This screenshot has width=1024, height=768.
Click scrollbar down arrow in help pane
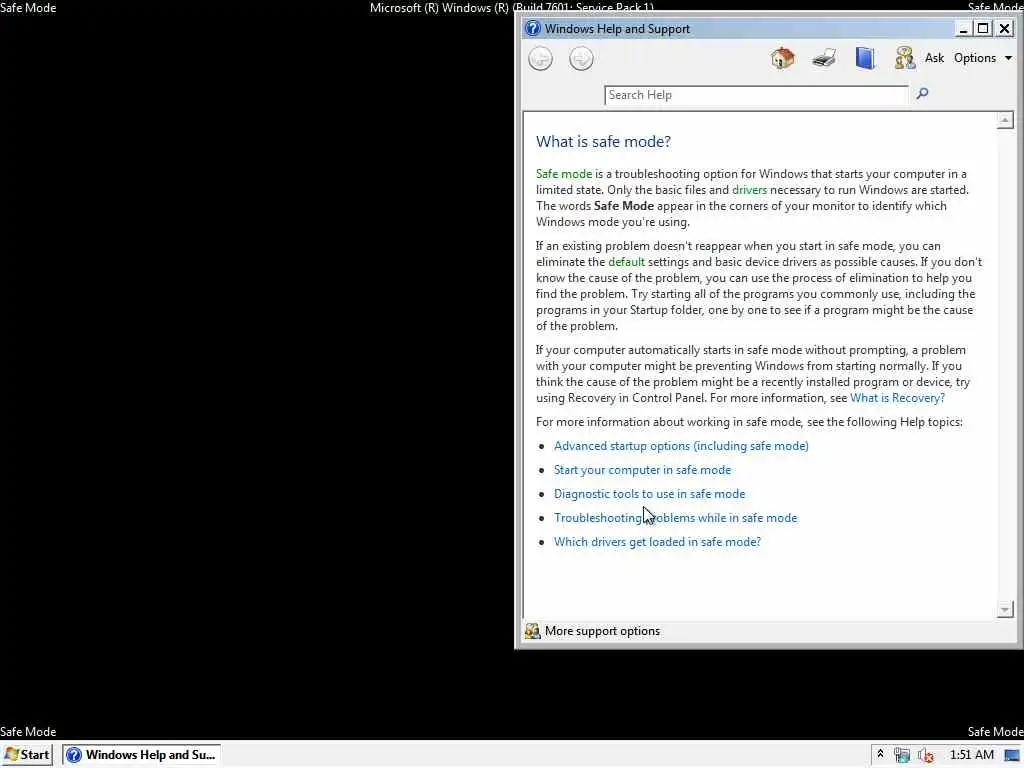pyautogui.click(x=1004, y=609)
